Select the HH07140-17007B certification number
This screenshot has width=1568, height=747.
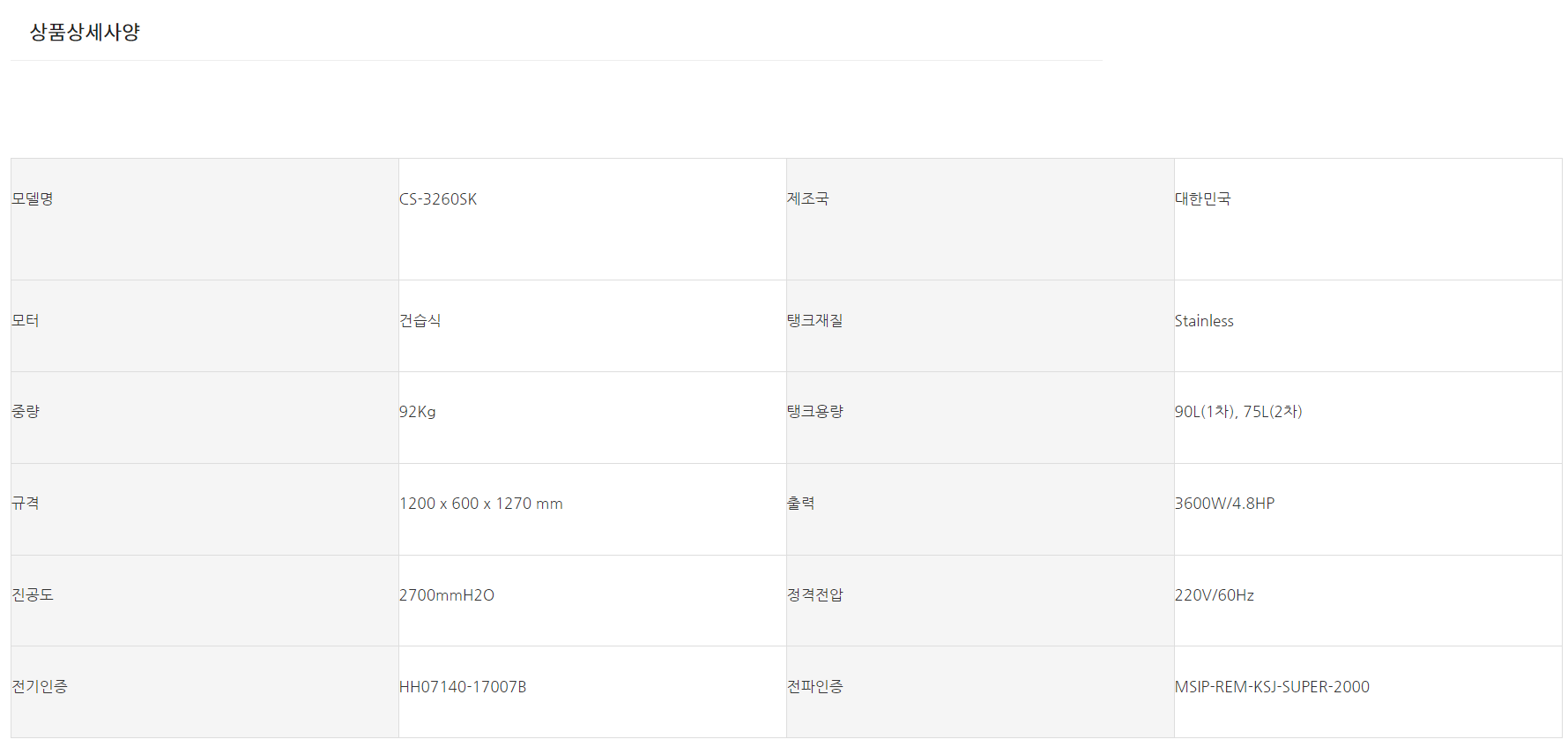tap(462, 687)
